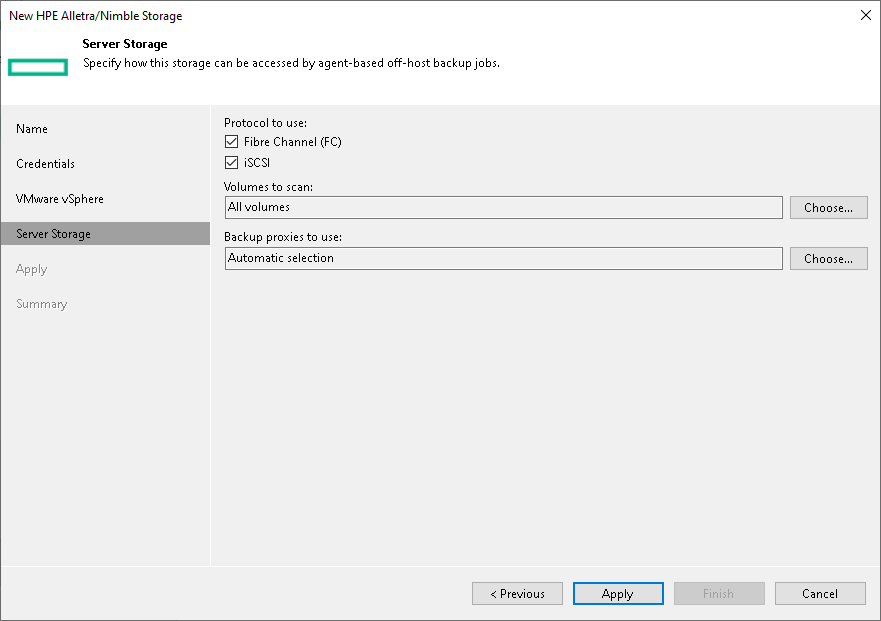
Task: Click the Apply button at bottom
Action: [618, 593]
